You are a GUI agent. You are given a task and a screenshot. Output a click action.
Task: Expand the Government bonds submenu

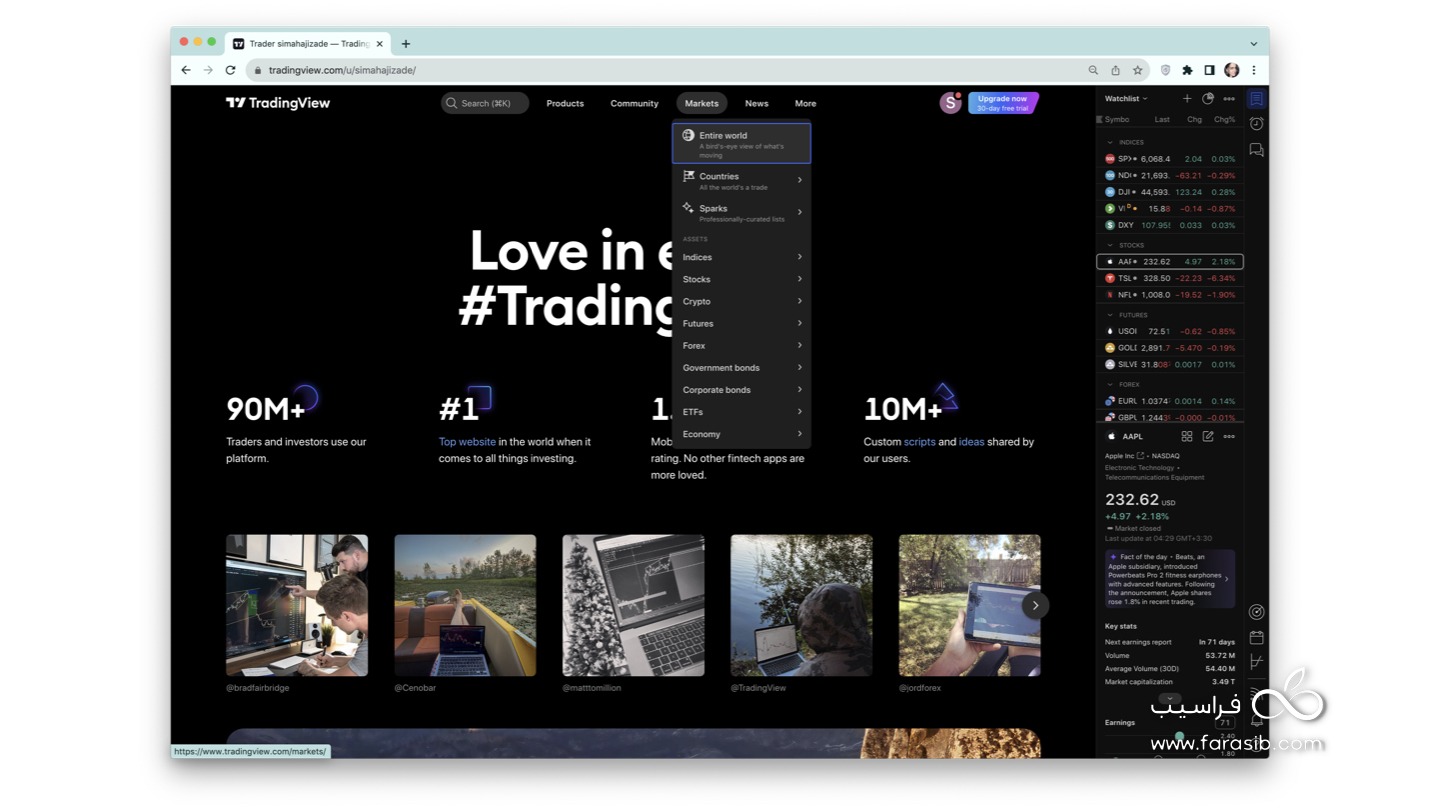point(800,368)
